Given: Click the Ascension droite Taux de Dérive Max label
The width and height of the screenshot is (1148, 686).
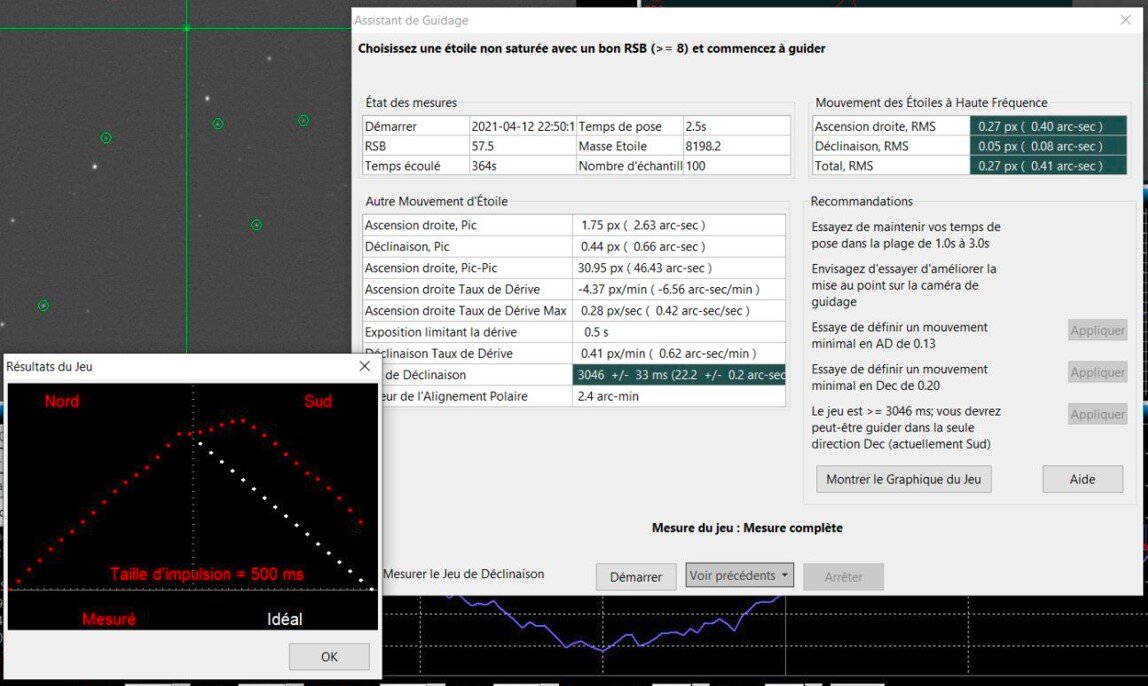Looking at the screenshot, I should click(x=466, y=310).
